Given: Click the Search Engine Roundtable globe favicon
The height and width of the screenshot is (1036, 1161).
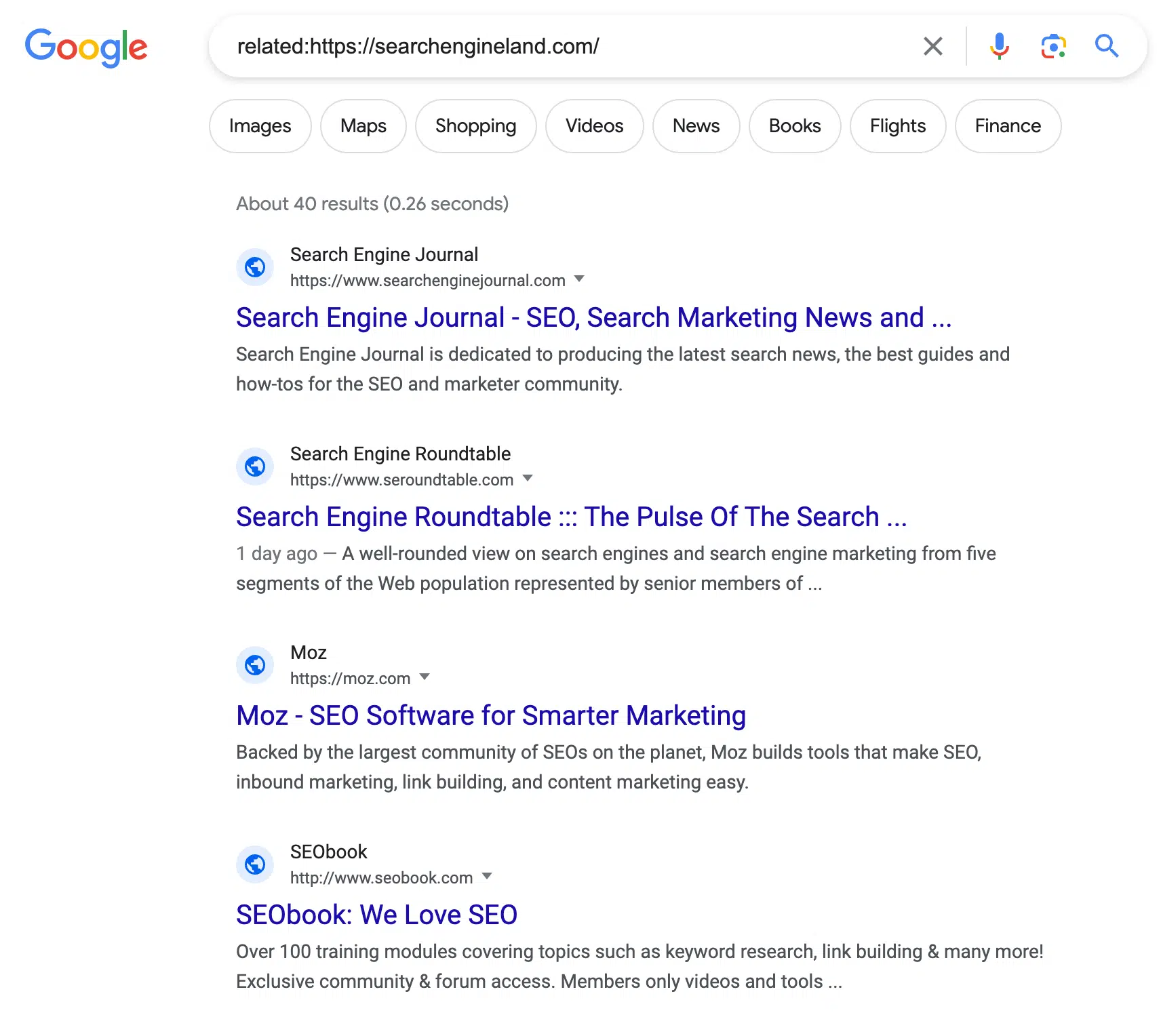Looking at the screenshot, I should pyautogui.click(x=255, y=466).
